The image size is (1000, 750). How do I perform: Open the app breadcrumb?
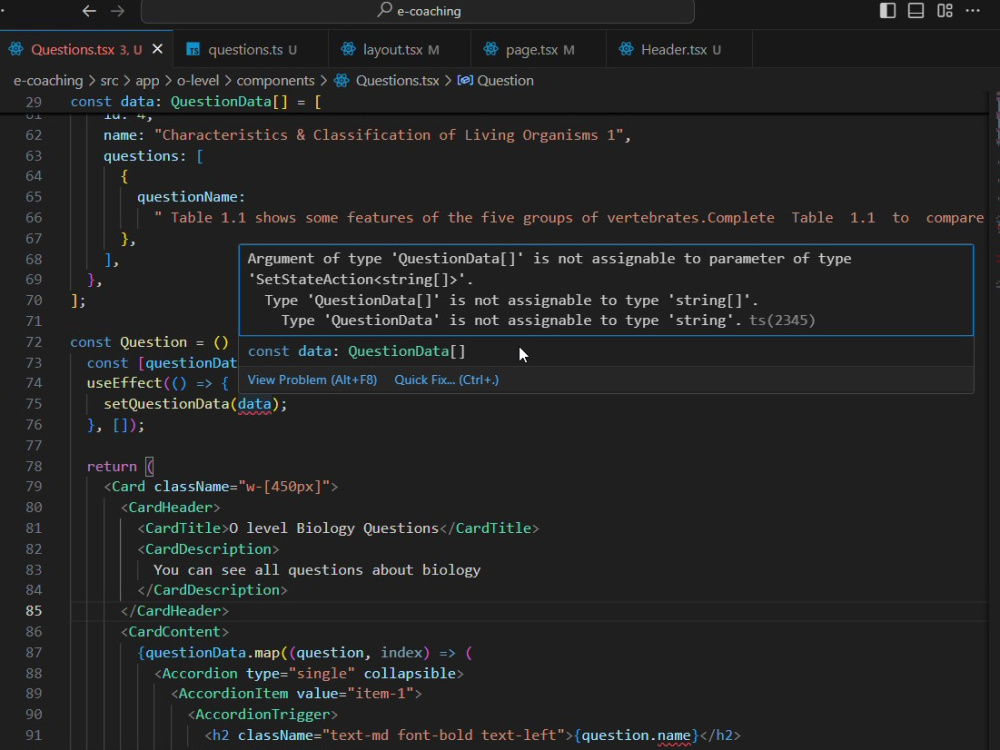coord(147,80)
